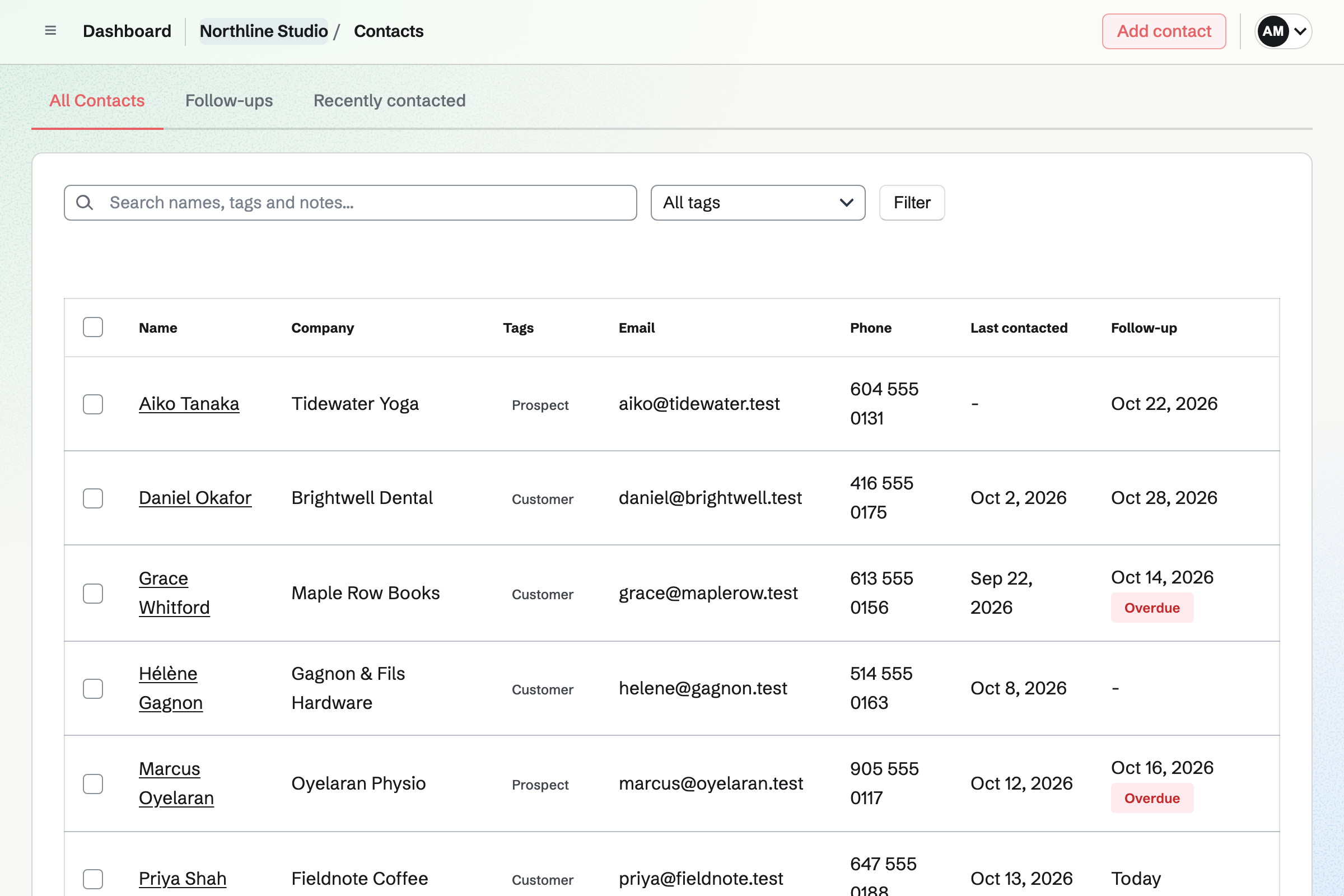Switch to the Follow-ups tab
Viewport: 1344px width, 896px height.
(229, 101)
